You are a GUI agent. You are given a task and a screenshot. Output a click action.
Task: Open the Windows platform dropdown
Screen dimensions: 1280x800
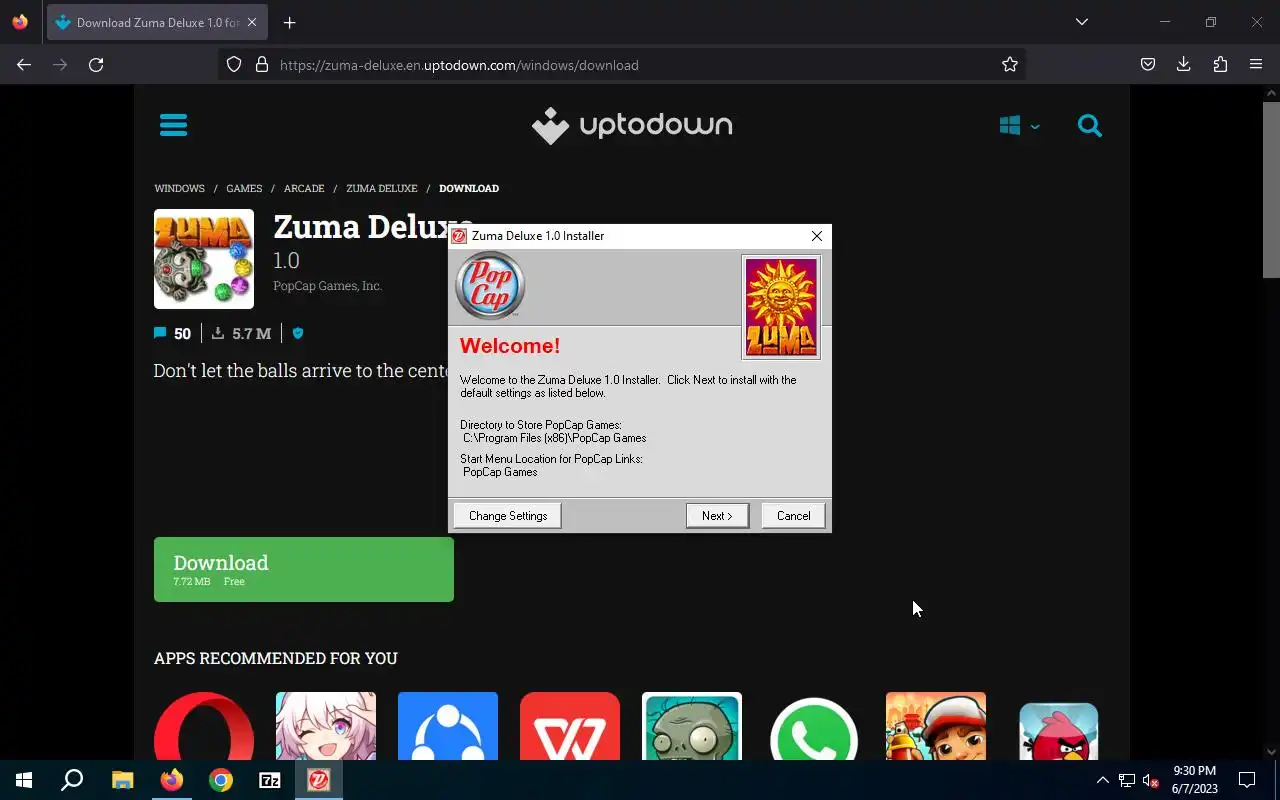1019,126
